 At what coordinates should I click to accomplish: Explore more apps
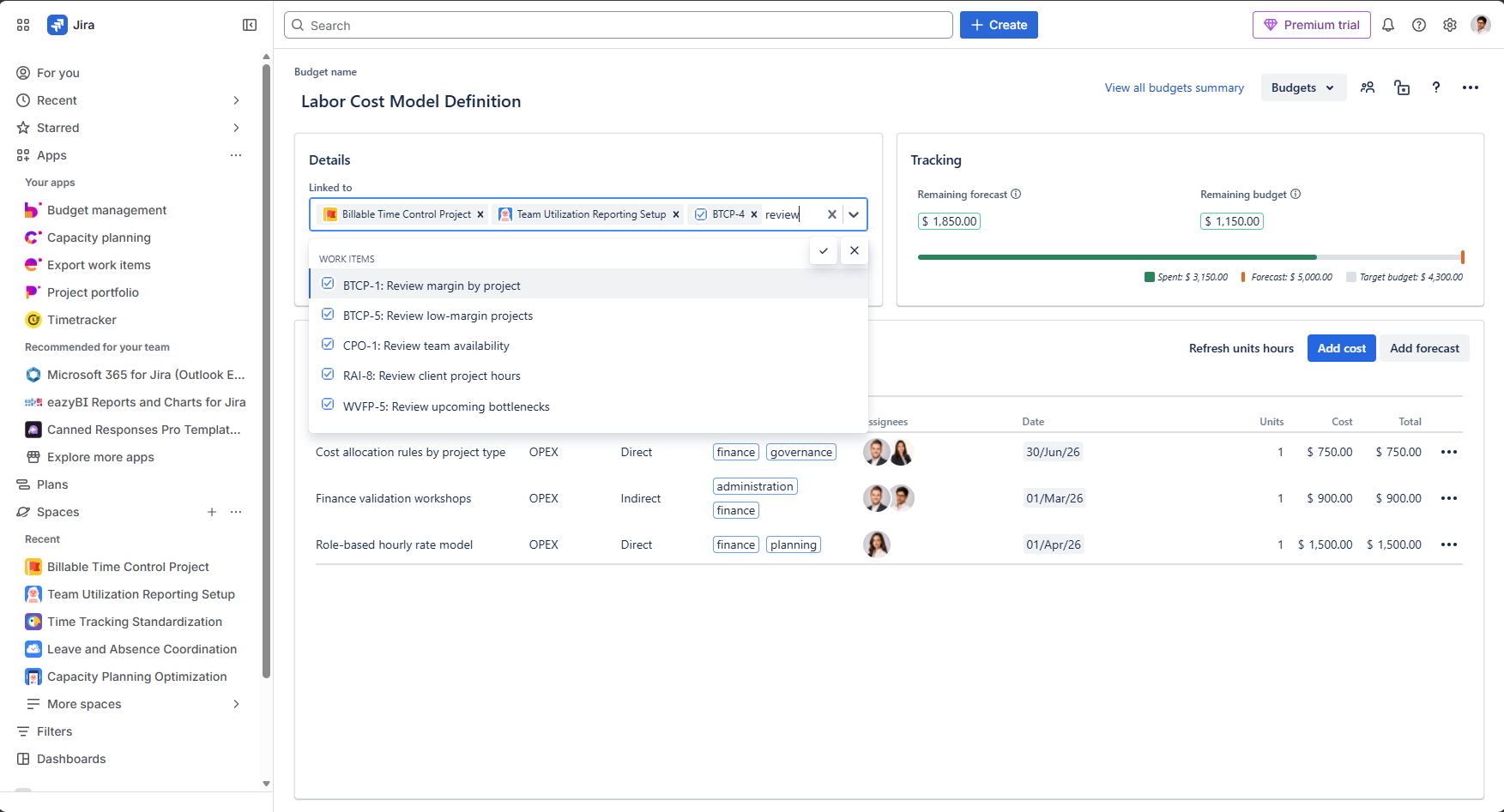(100, 457)
